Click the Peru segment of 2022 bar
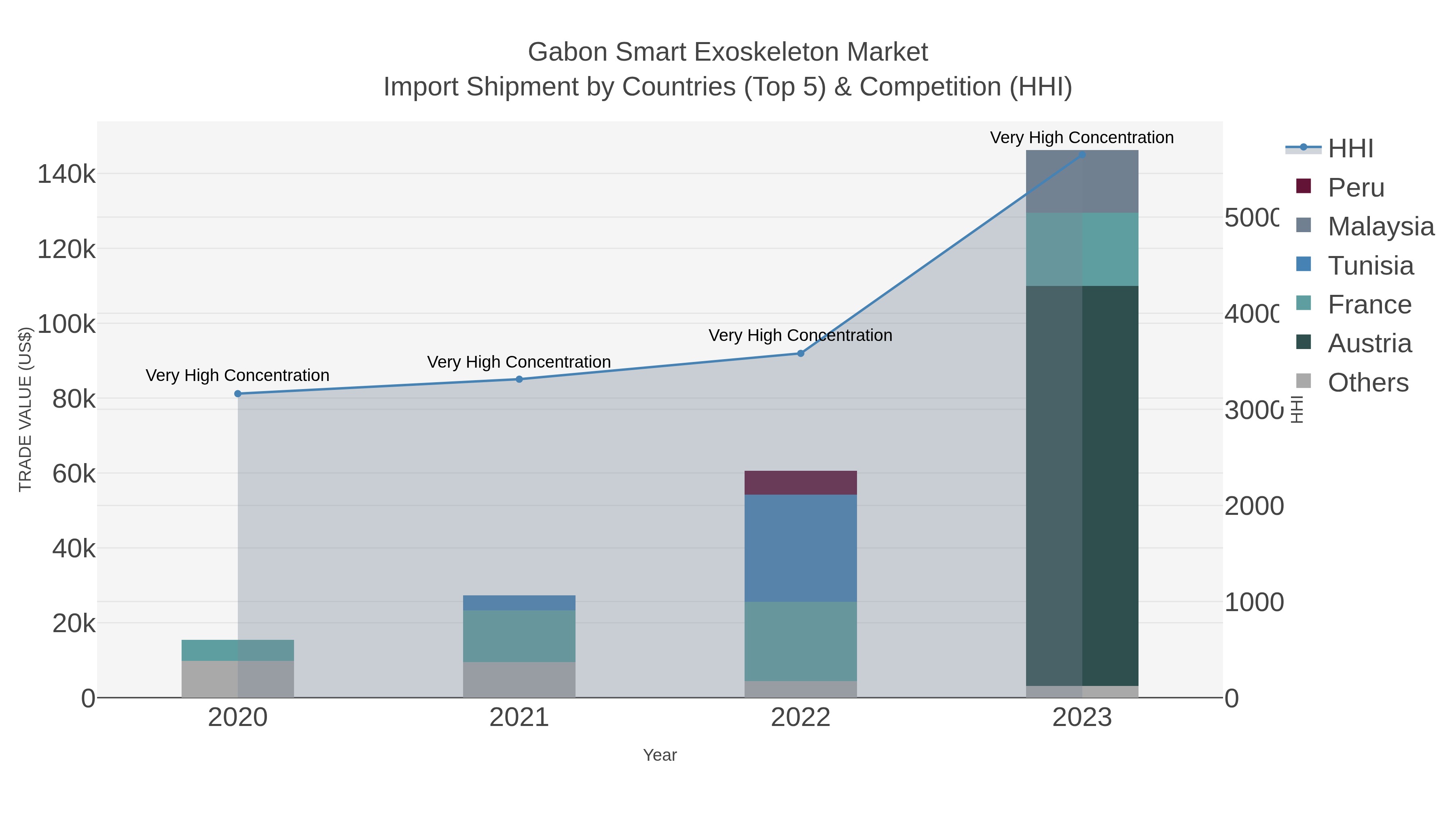 (x=800, y=483)
